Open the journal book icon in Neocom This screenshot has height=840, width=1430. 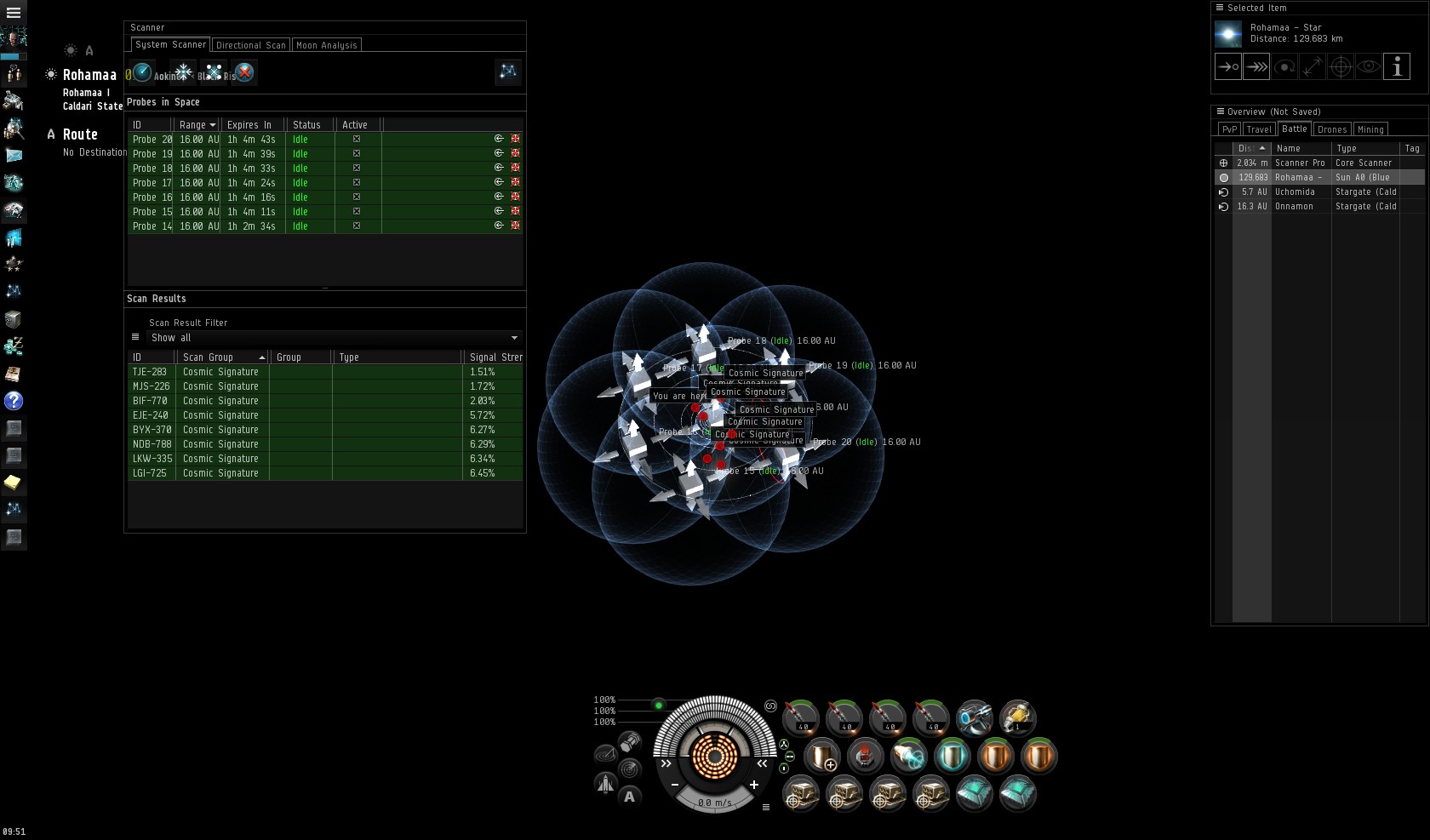pos(14,374)
